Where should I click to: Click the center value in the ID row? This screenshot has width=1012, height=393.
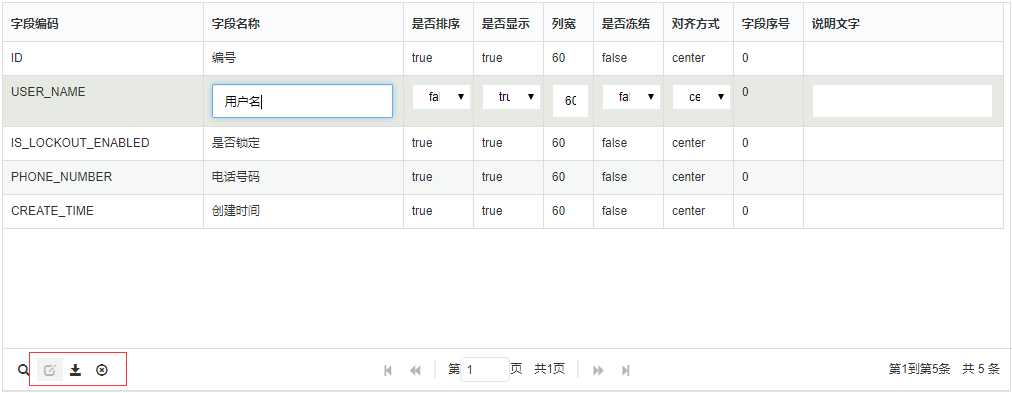click(689, 58)
